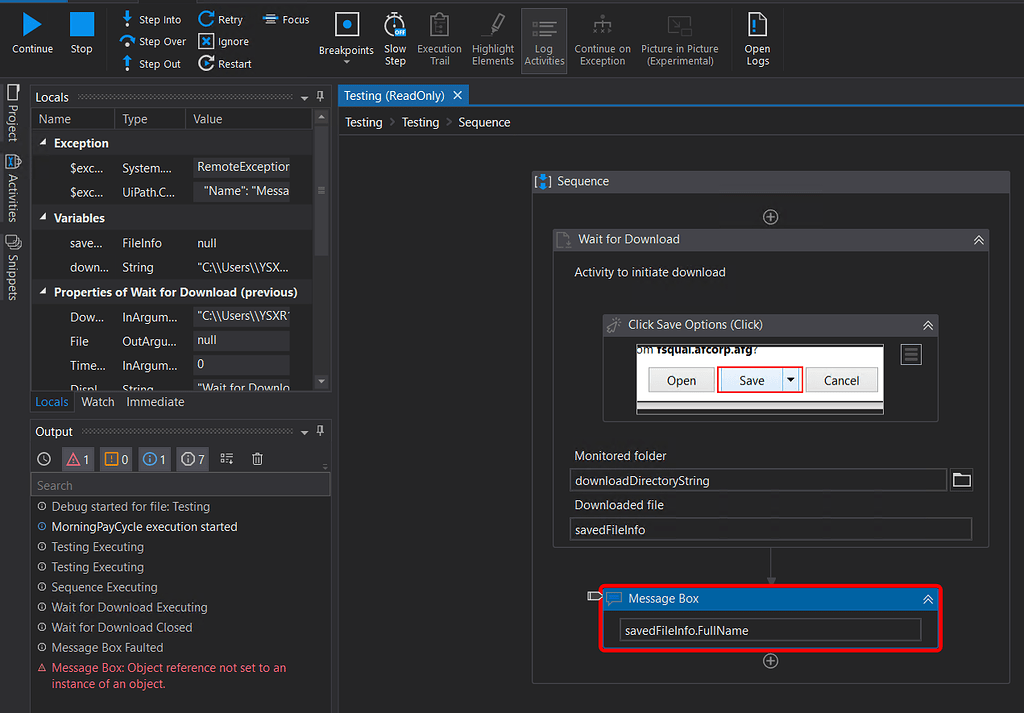Collapse the Exception group in Locals
This screenshot has width=1024, height=713.
tap(44, 144)
